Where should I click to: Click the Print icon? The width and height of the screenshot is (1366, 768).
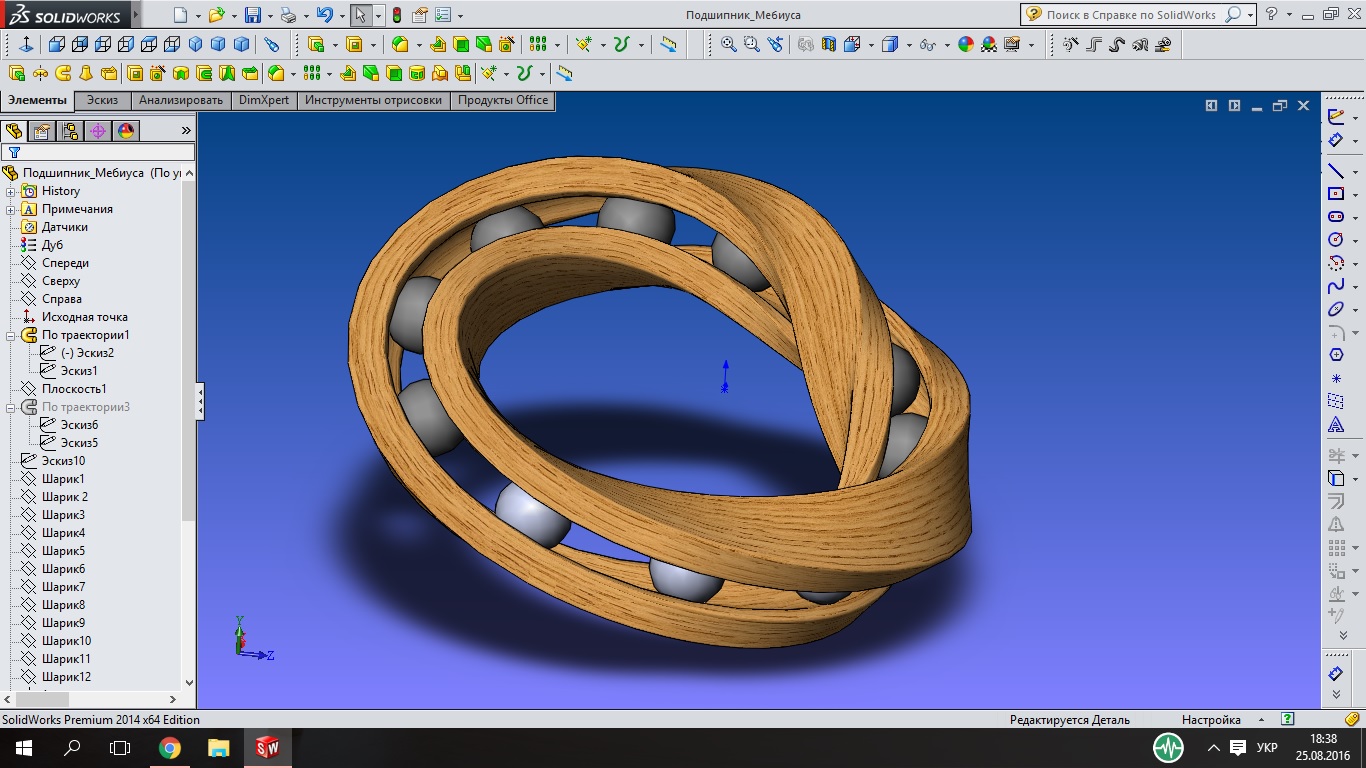[x=288, y=15]
